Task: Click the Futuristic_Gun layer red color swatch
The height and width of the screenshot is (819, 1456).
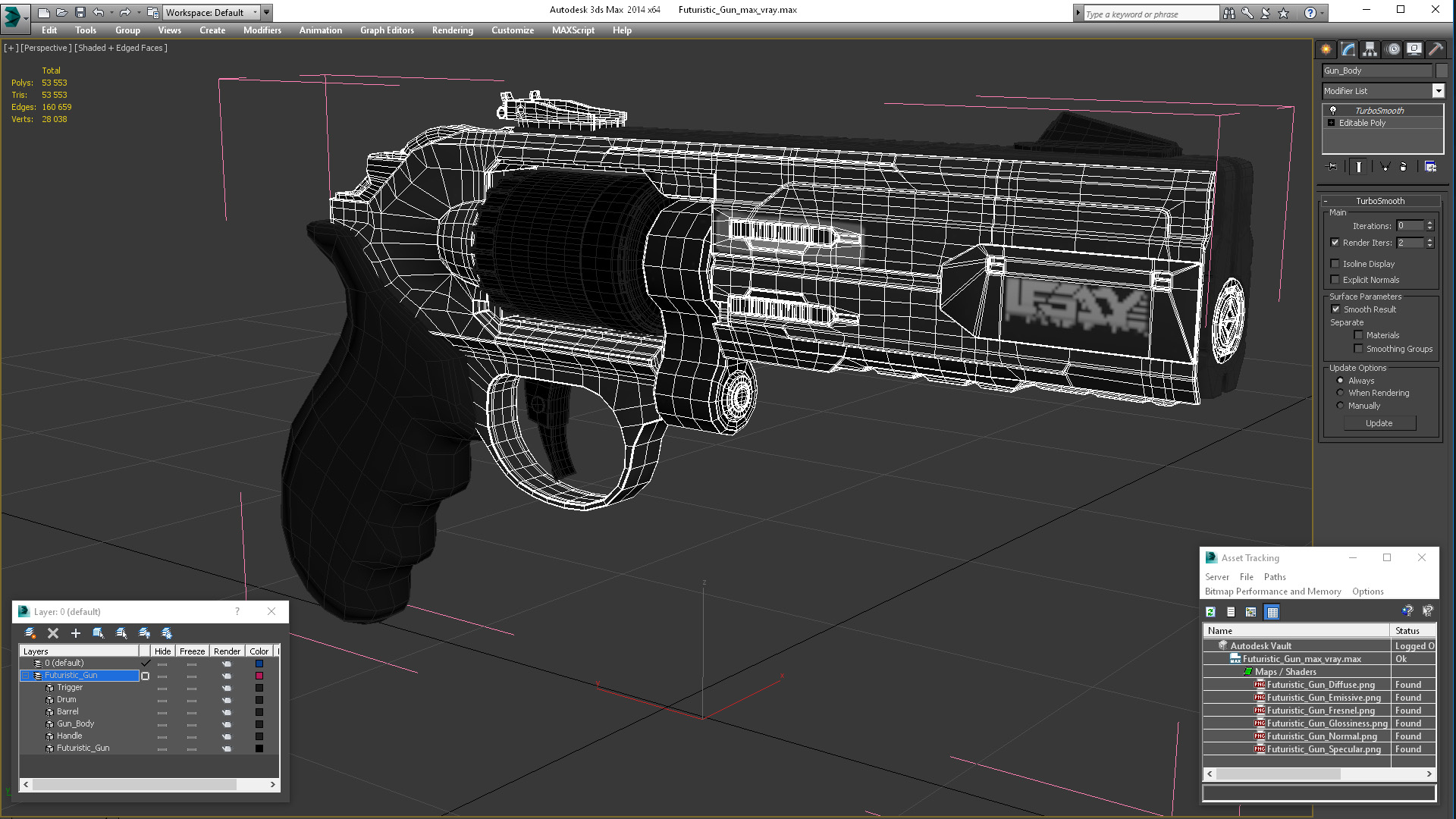Action: coord(259,675)
